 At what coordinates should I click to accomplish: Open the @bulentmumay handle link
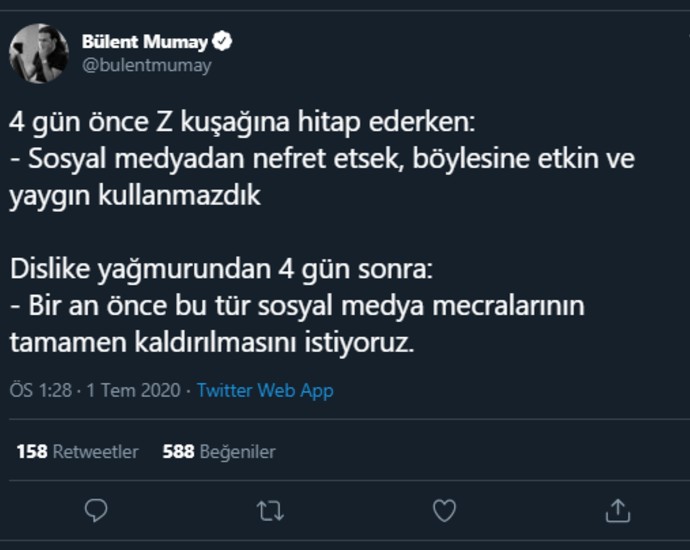tap(146, 65)
